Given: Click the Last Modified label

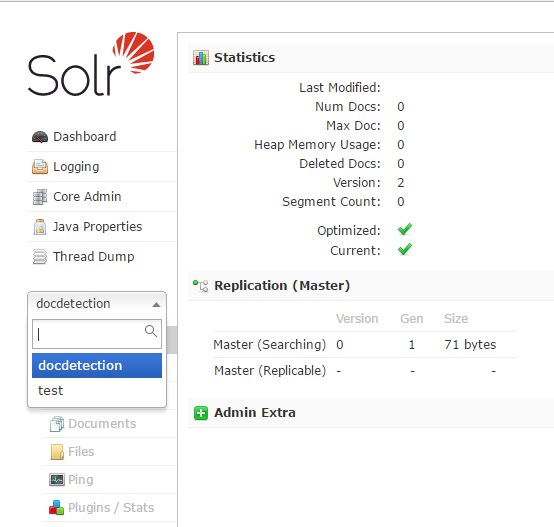Looking at the screenshot, I should coord(340,88).
